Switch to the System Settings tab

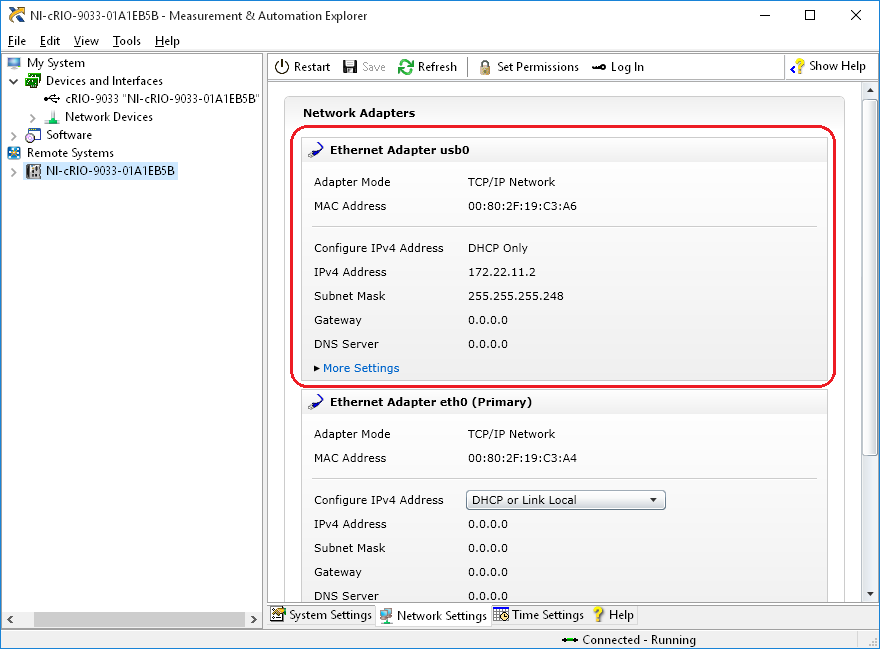tap(321, 615)
